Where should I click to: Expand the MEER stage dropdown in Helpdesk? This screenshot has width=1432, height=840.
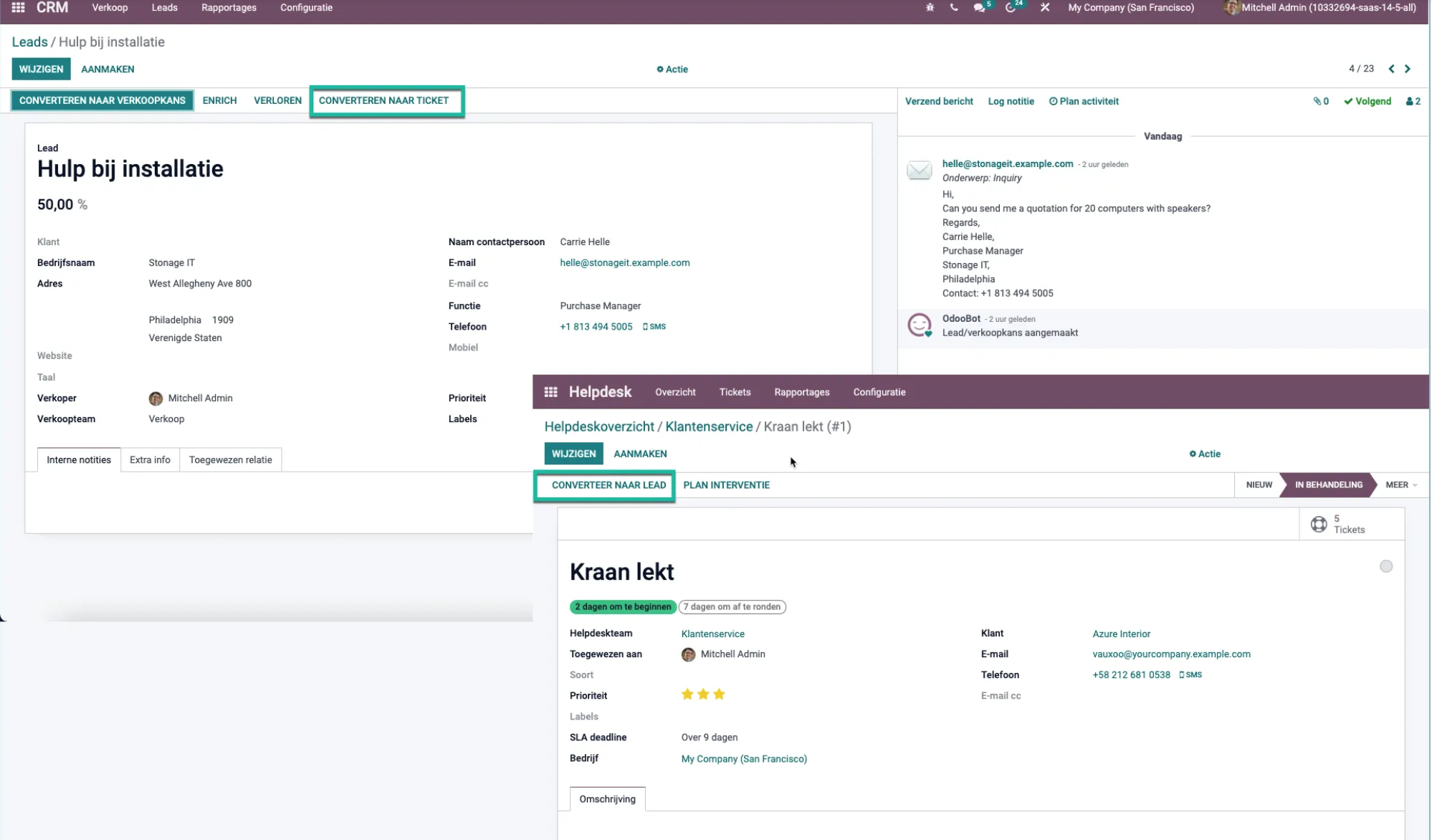[1398, 485]
